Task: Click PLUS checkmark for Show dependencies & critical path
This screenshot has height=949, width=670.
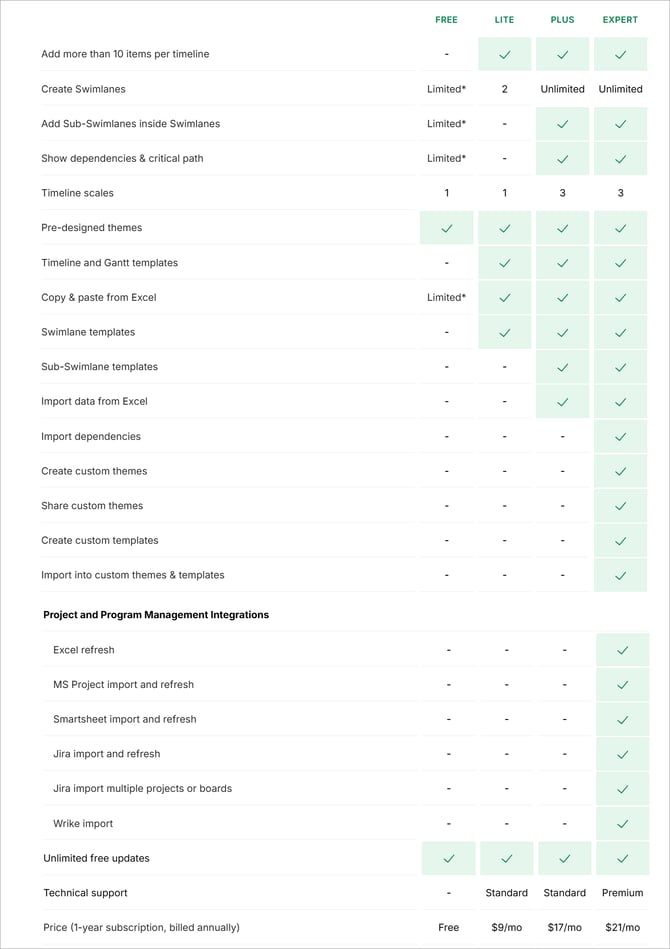Action: pyautogui.click(x=562, y=159)
